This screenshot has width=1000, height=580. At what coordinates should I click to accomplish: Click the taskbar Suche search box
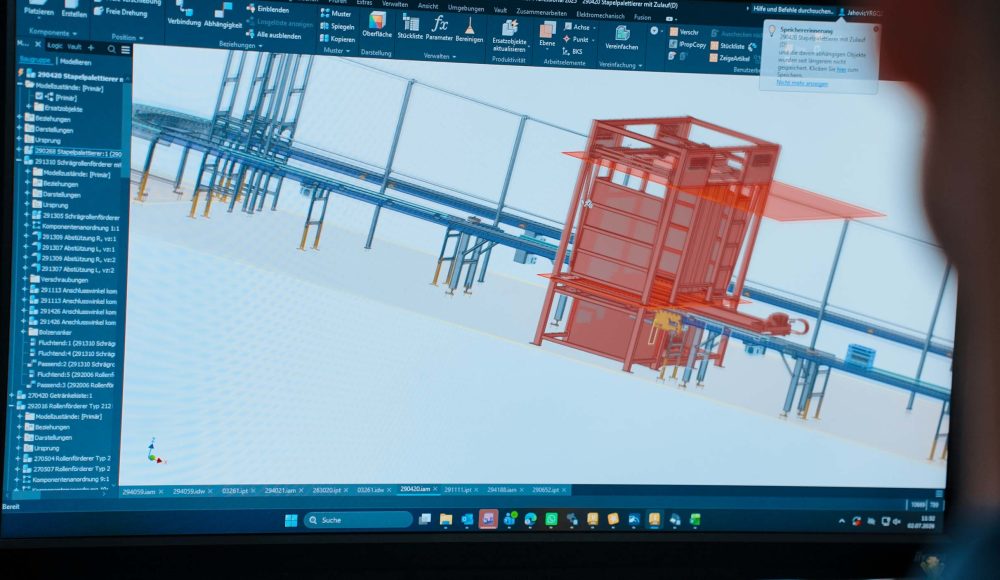[358, 520]
